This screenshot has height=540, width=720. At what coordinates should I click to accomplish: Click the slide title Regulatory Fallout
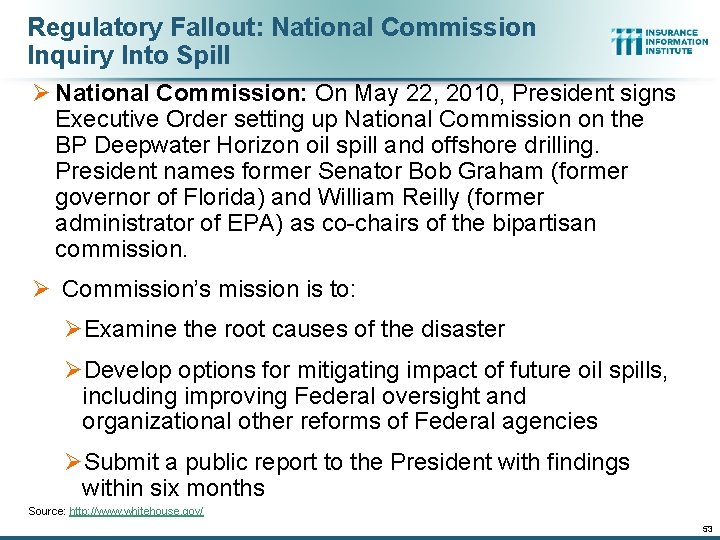click(x=282, y=27)
